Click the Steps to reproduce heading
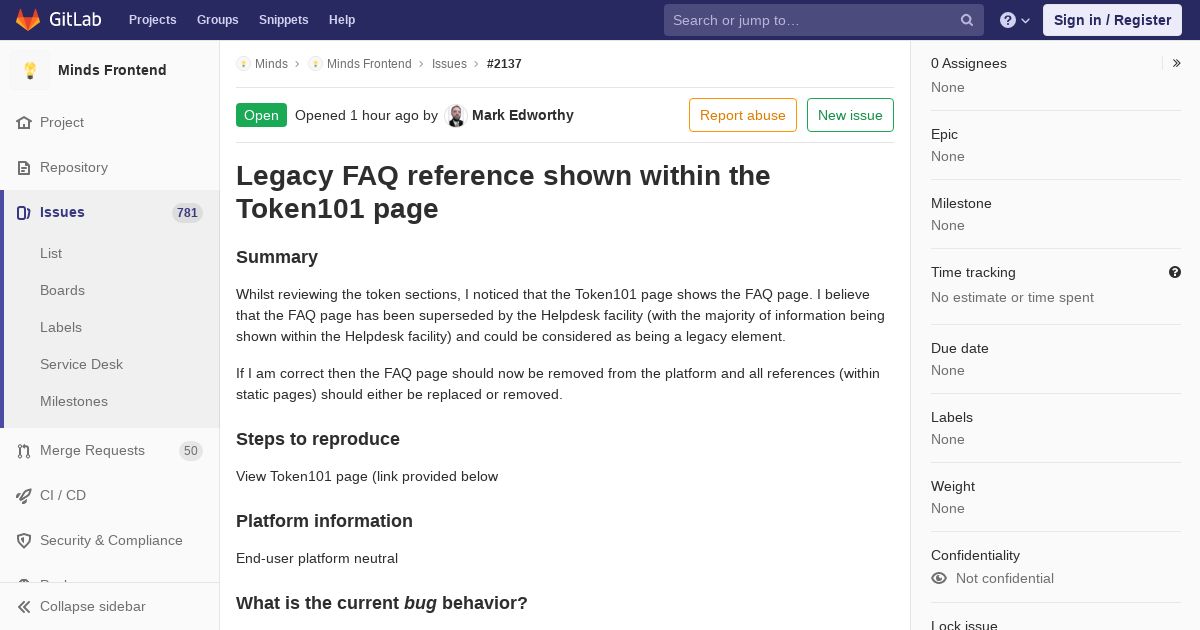1200x630 pixels. coord(318,439)
